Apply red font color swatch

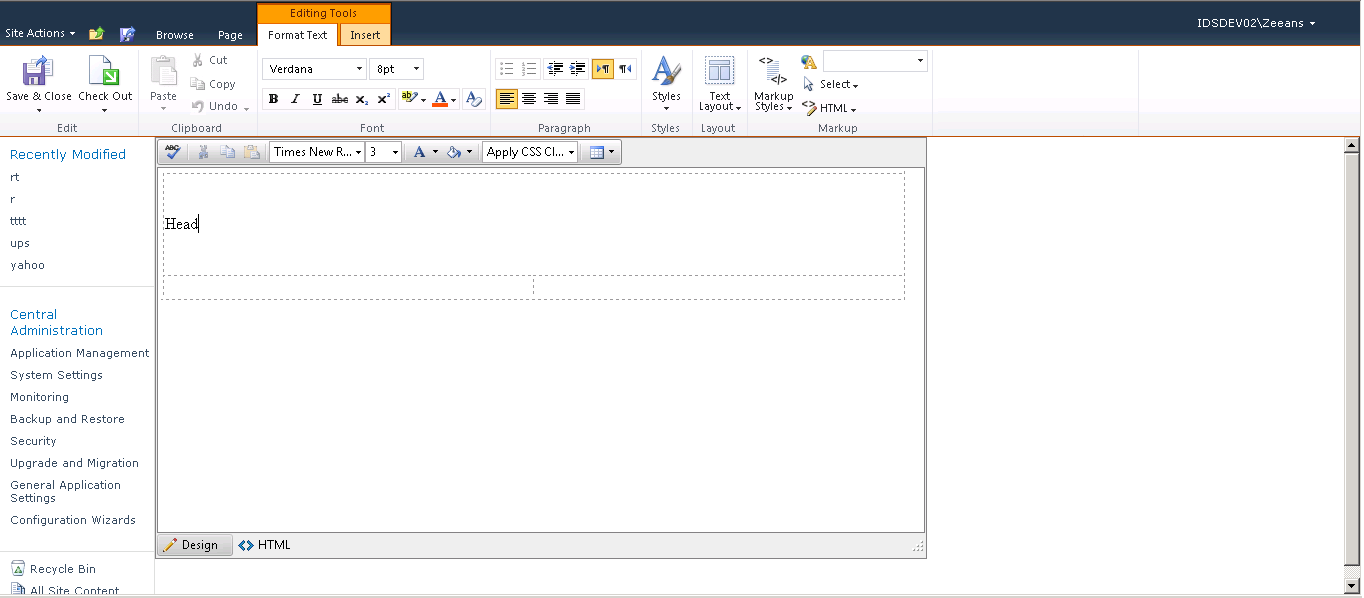440,99
